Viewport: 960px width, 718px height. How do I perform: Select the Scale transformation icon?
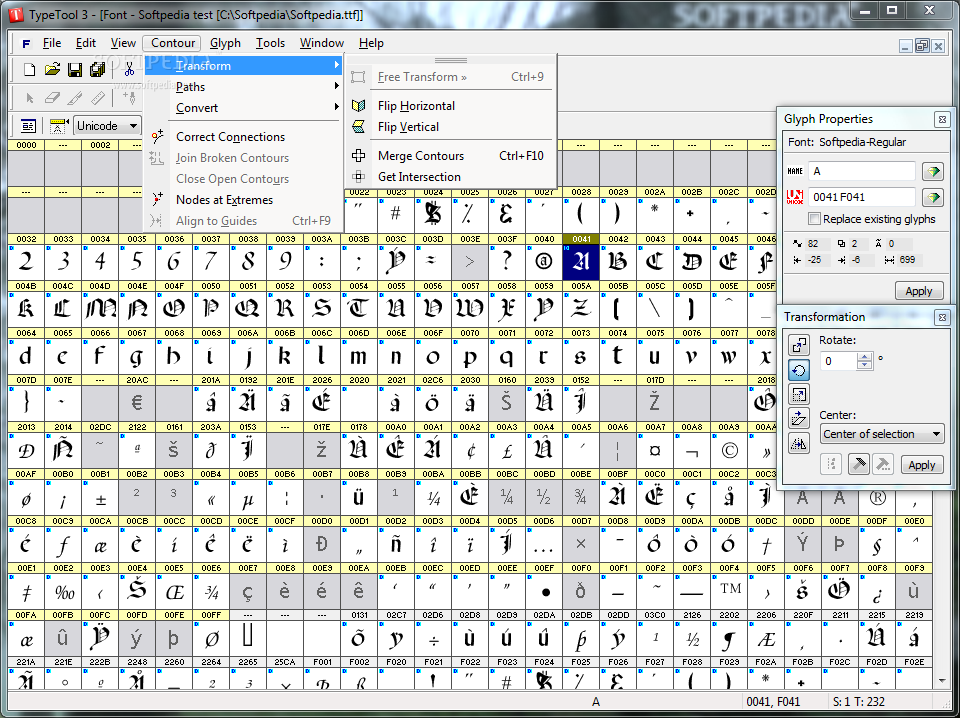pyautogui.click(x=798, y=394)
